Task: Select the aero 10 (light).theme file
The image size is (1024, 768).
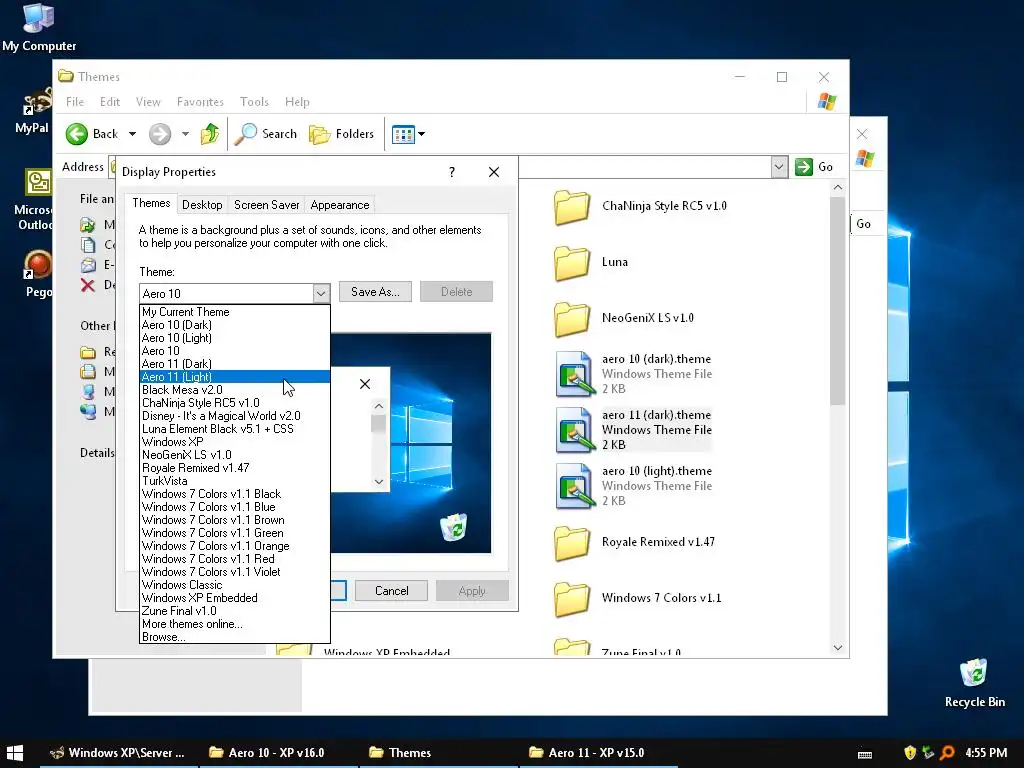Action: pyautogui.click(x=633, y=486)
